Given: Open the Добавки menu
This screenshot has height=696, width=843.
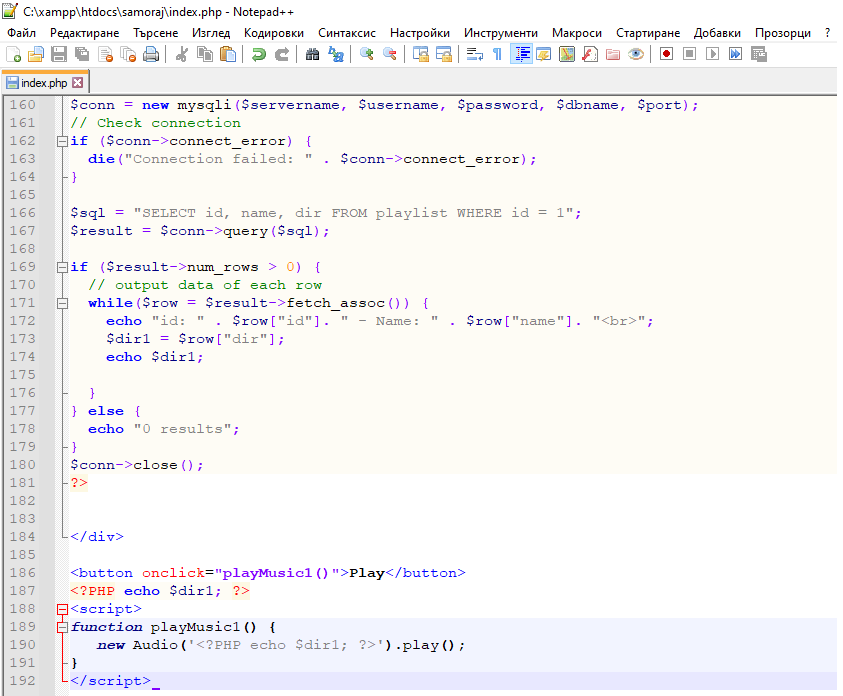Looking at the screenshot, I should tap(717, 33).
